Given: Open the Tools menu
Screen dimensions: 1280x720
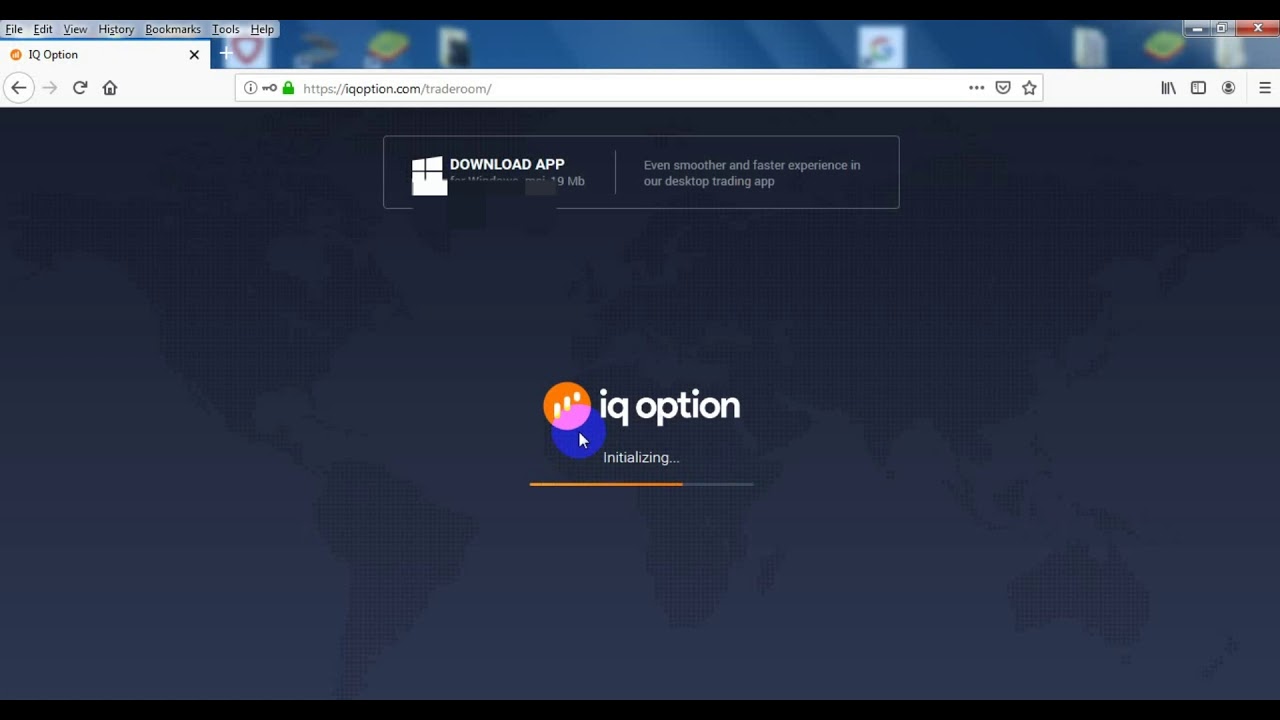Looking at the screenshot, I should [x=226, y=29].
